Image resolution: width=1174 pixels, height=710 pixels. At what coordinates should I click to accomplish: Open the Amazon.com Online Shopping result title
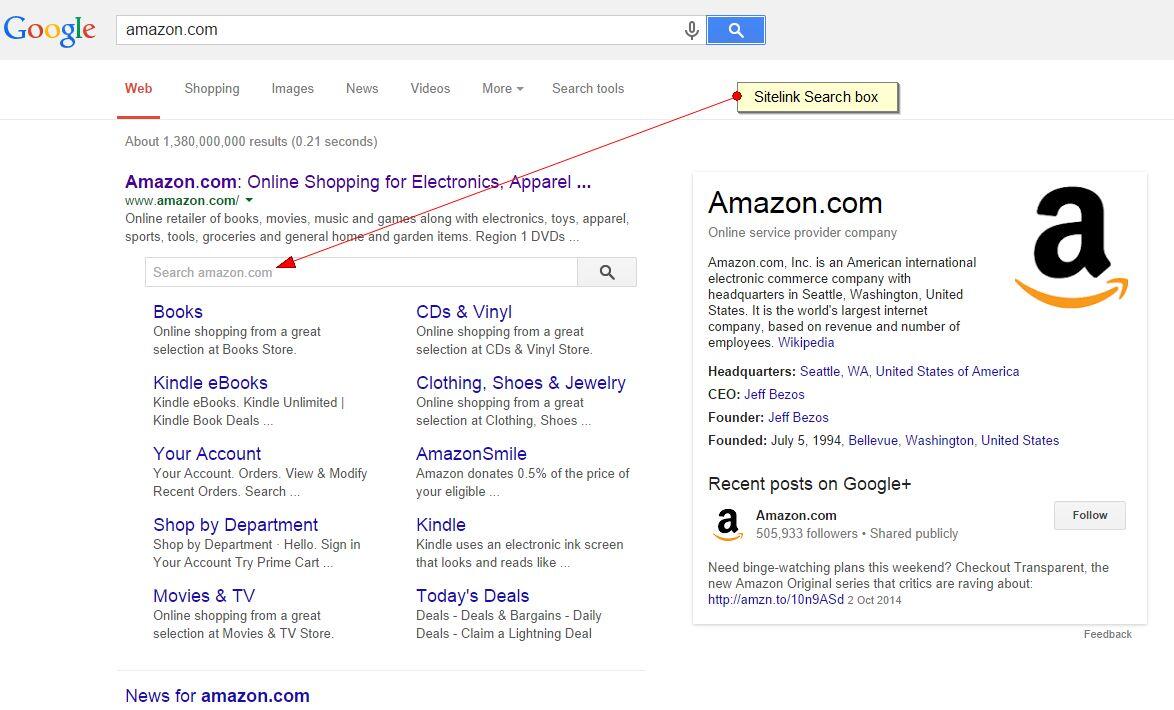click(358, 182)
